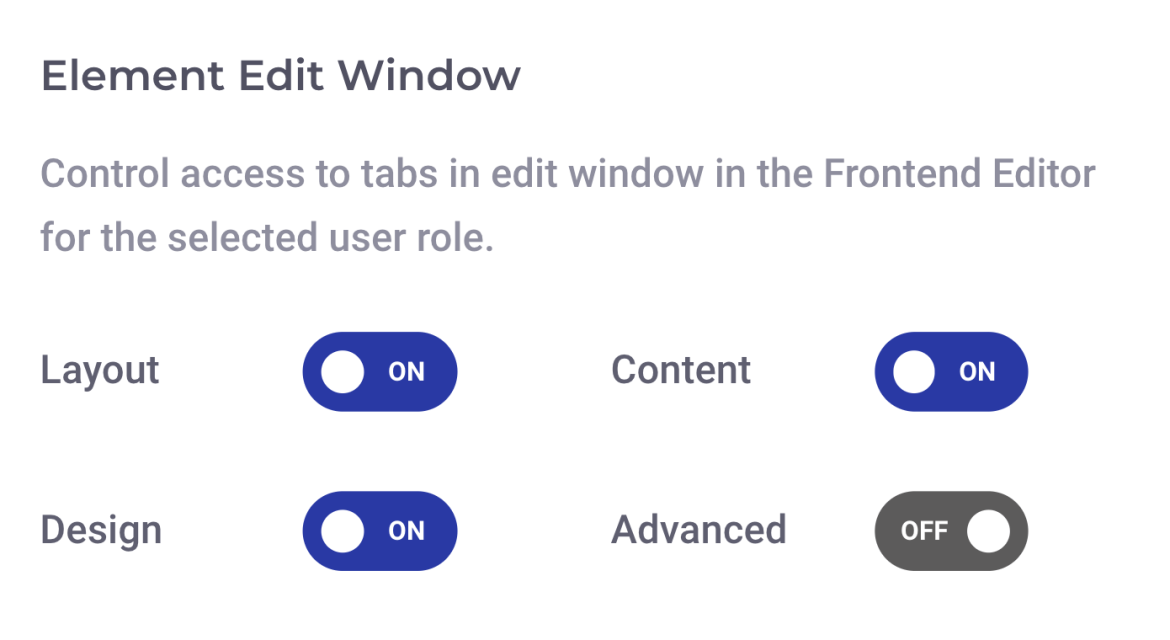Click the ON label inside the Layout toggle

(x=408, y=371)
